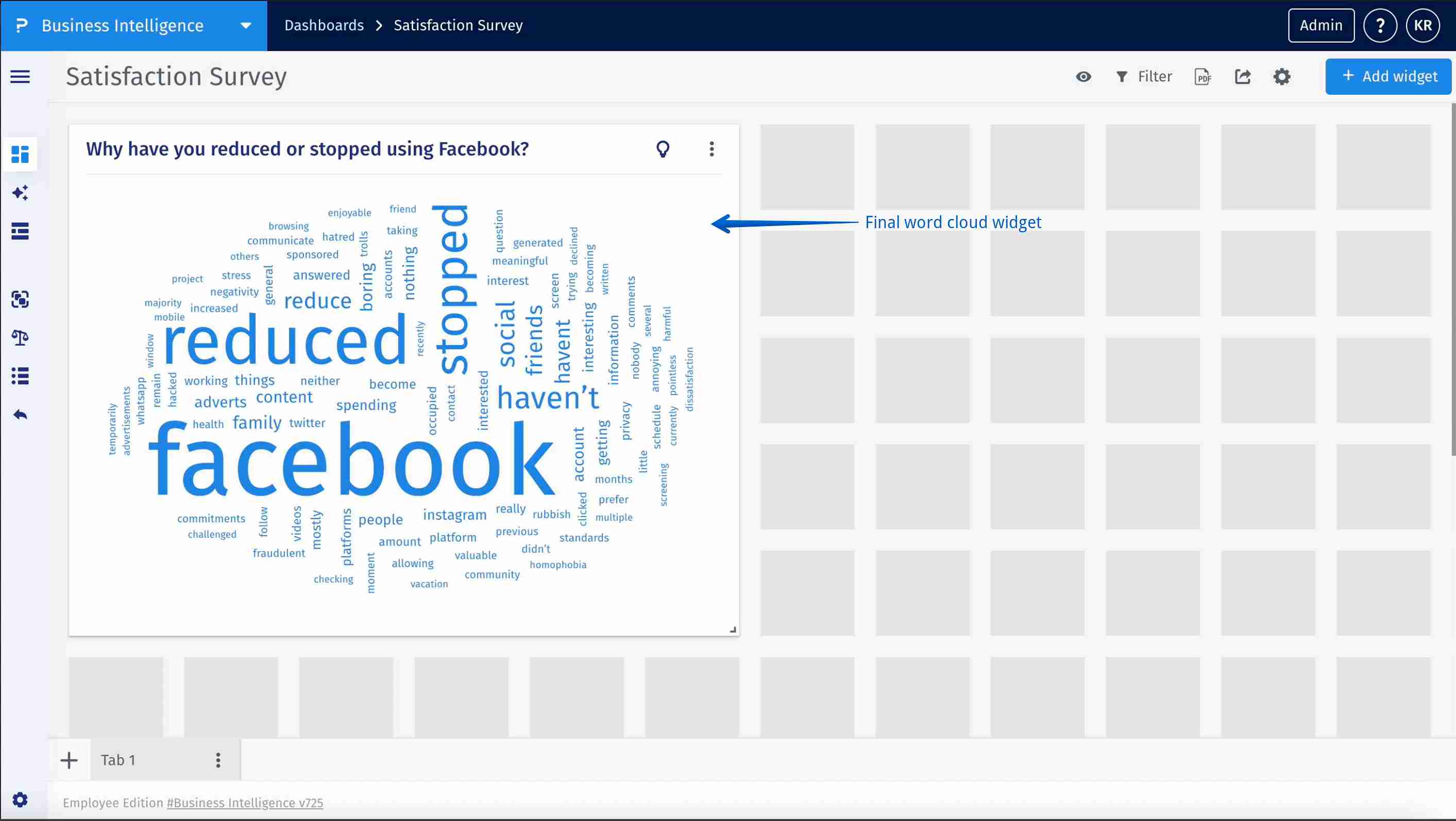The image size is (1456, 821).
Task: Expand the Business Intelligence product dropdown
Action: 245,25
